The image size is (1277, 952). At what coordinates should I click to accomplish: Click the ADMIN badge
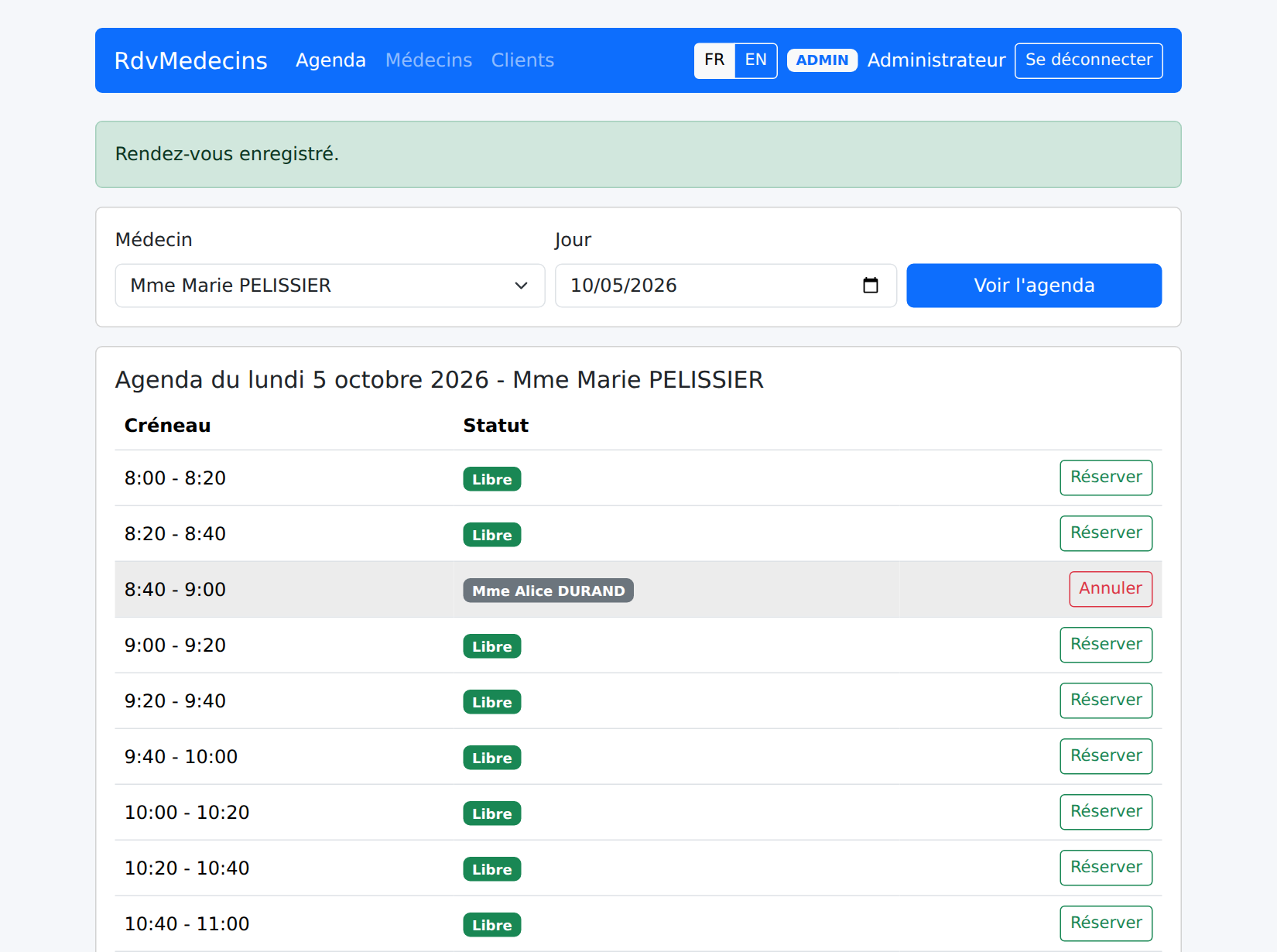822,60
